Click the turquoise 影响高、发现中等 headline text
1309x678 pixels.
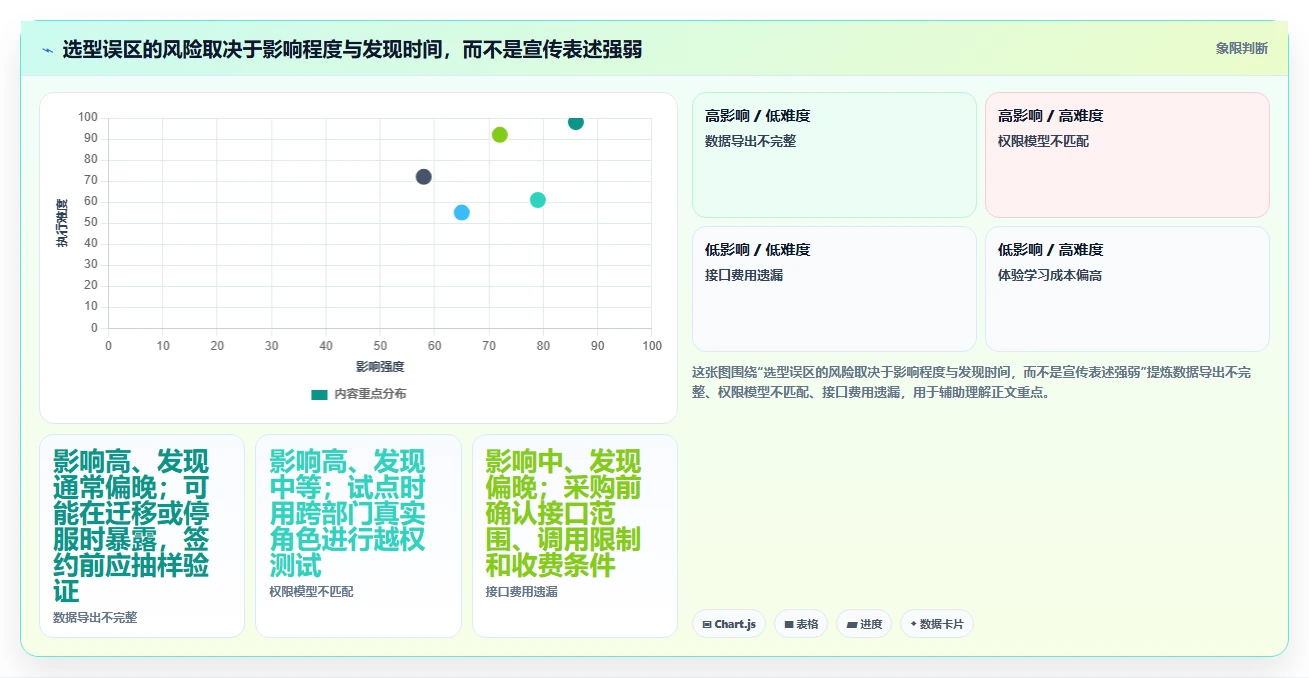[x=347, y=513]
